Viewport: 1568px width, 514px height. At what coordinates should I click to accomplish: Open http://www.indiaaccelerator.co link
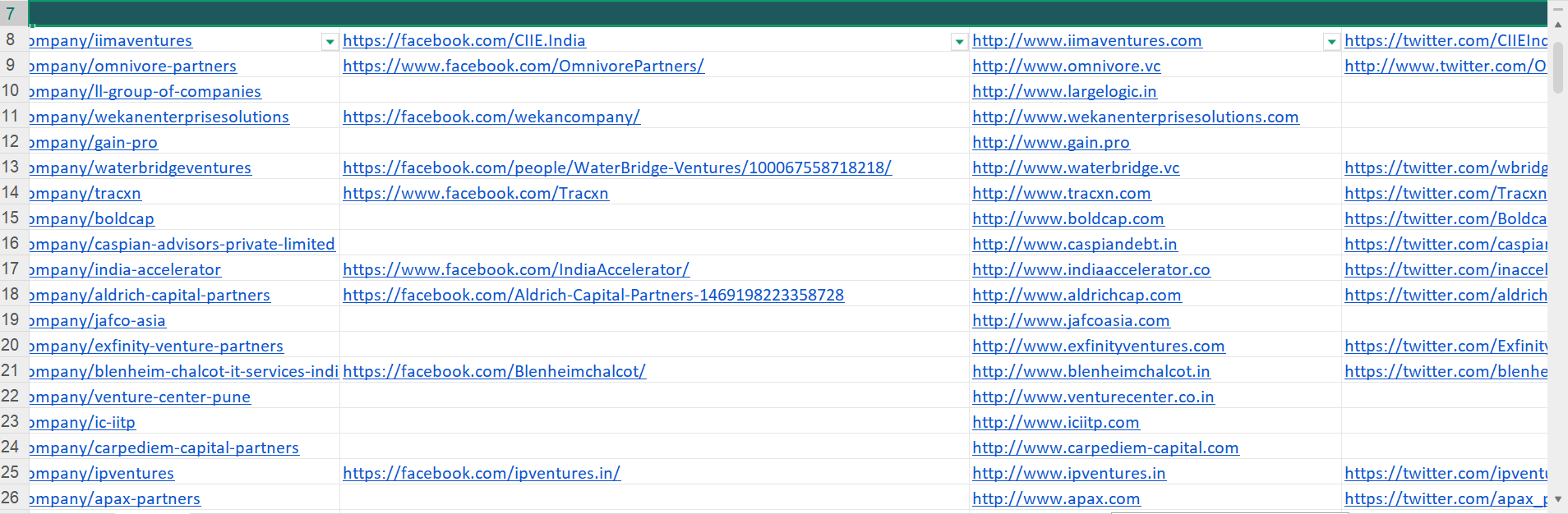1091,270
